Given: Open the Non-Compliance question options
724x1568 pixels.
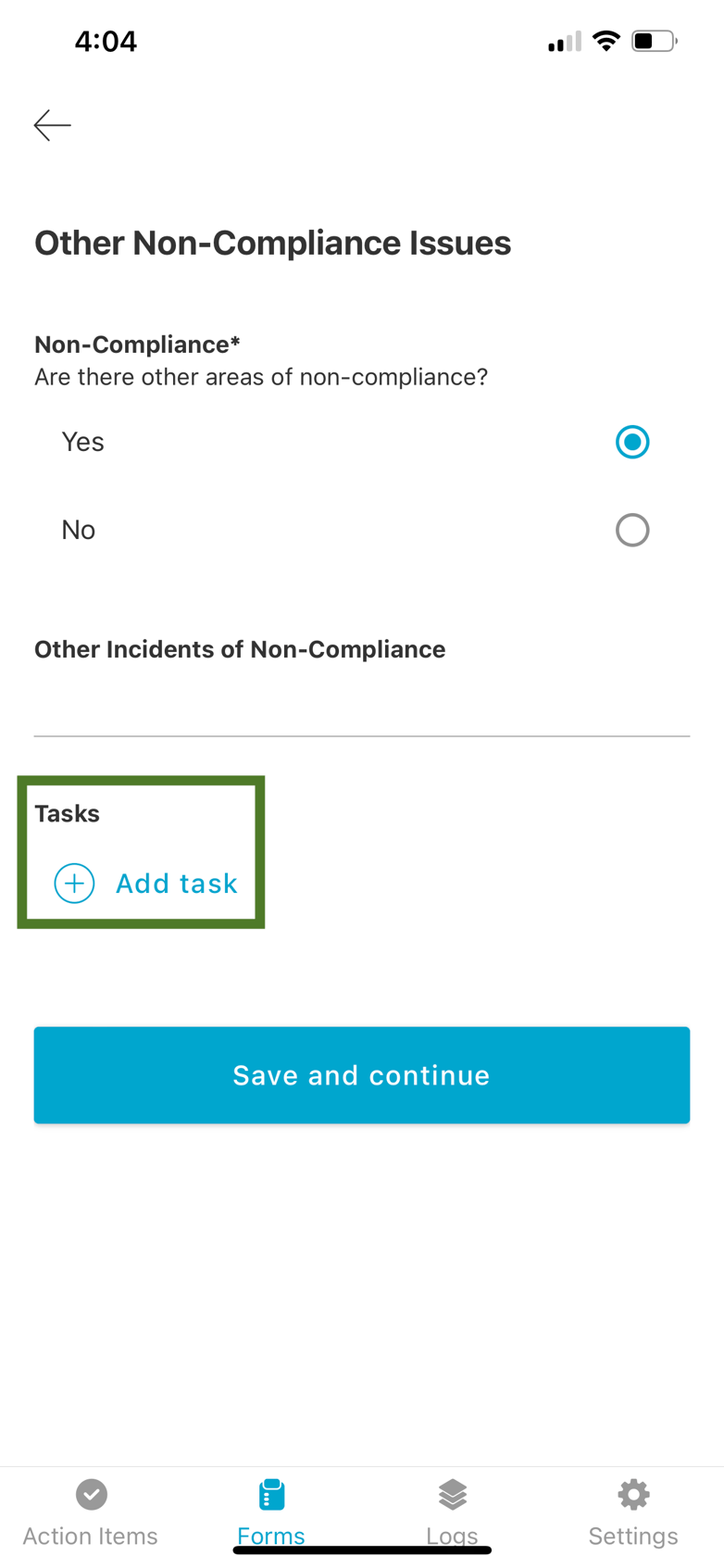Looking at the screenshot, I should tap(136, 344).
